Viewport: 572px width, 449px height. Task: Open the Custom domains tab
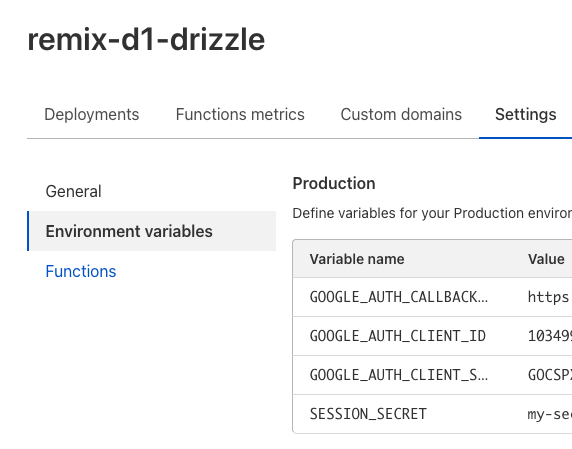[401, 115]
